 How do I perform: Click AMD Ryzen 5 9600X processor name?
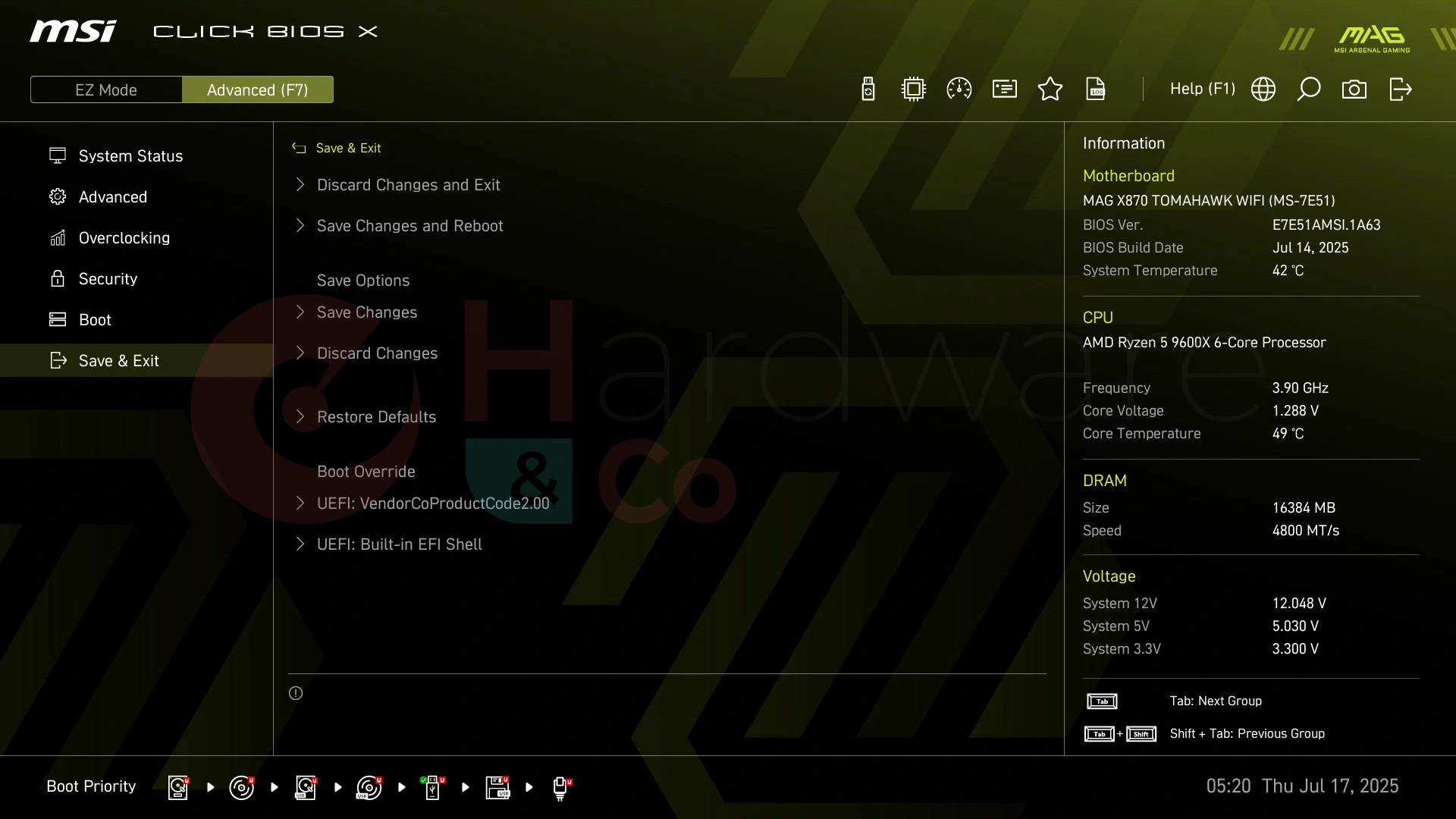tap(1204, 343)
